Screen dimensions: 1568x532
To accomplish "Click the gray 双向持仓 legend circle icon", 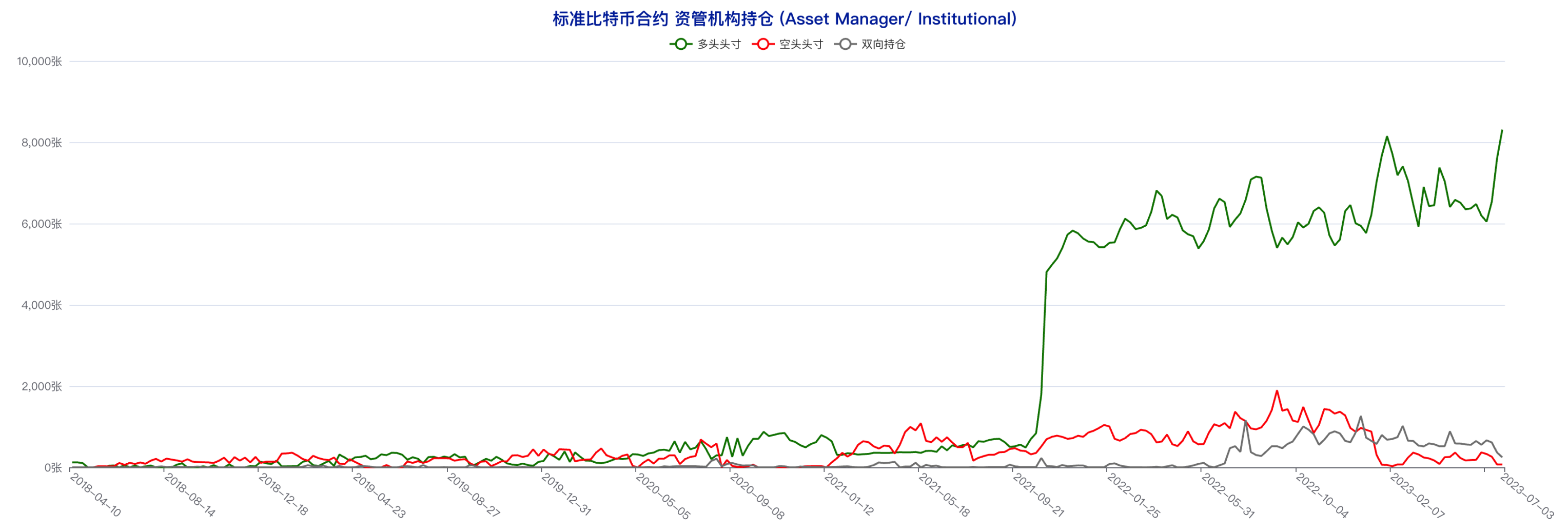I will pos(845,44).
